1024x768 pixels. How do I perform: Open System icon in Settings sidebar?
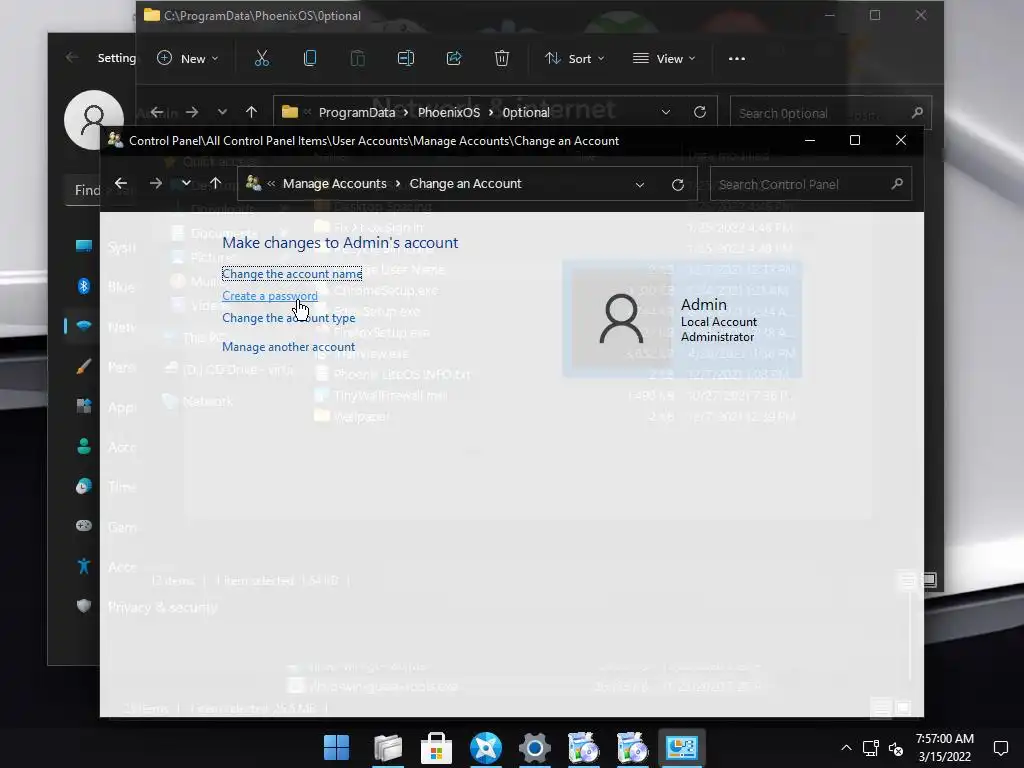[84, 246]
